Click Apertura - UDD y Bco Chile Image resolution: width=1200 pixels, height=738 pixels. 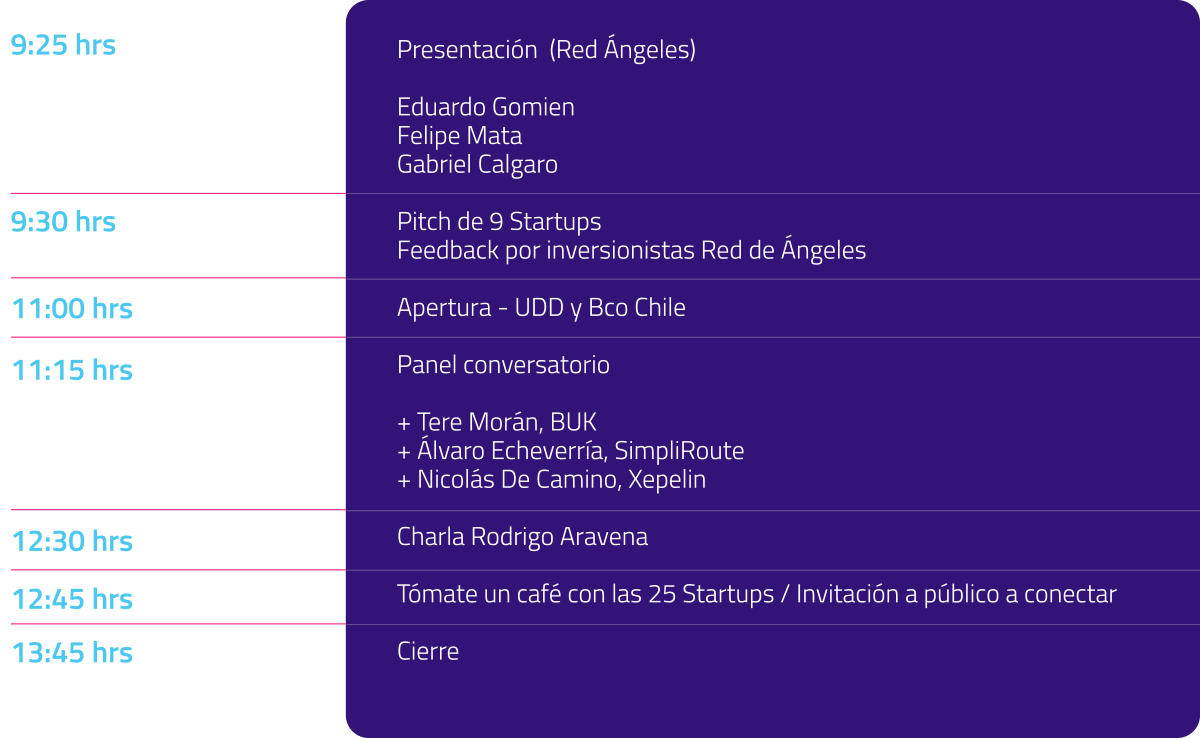click(x=541, y=308)
